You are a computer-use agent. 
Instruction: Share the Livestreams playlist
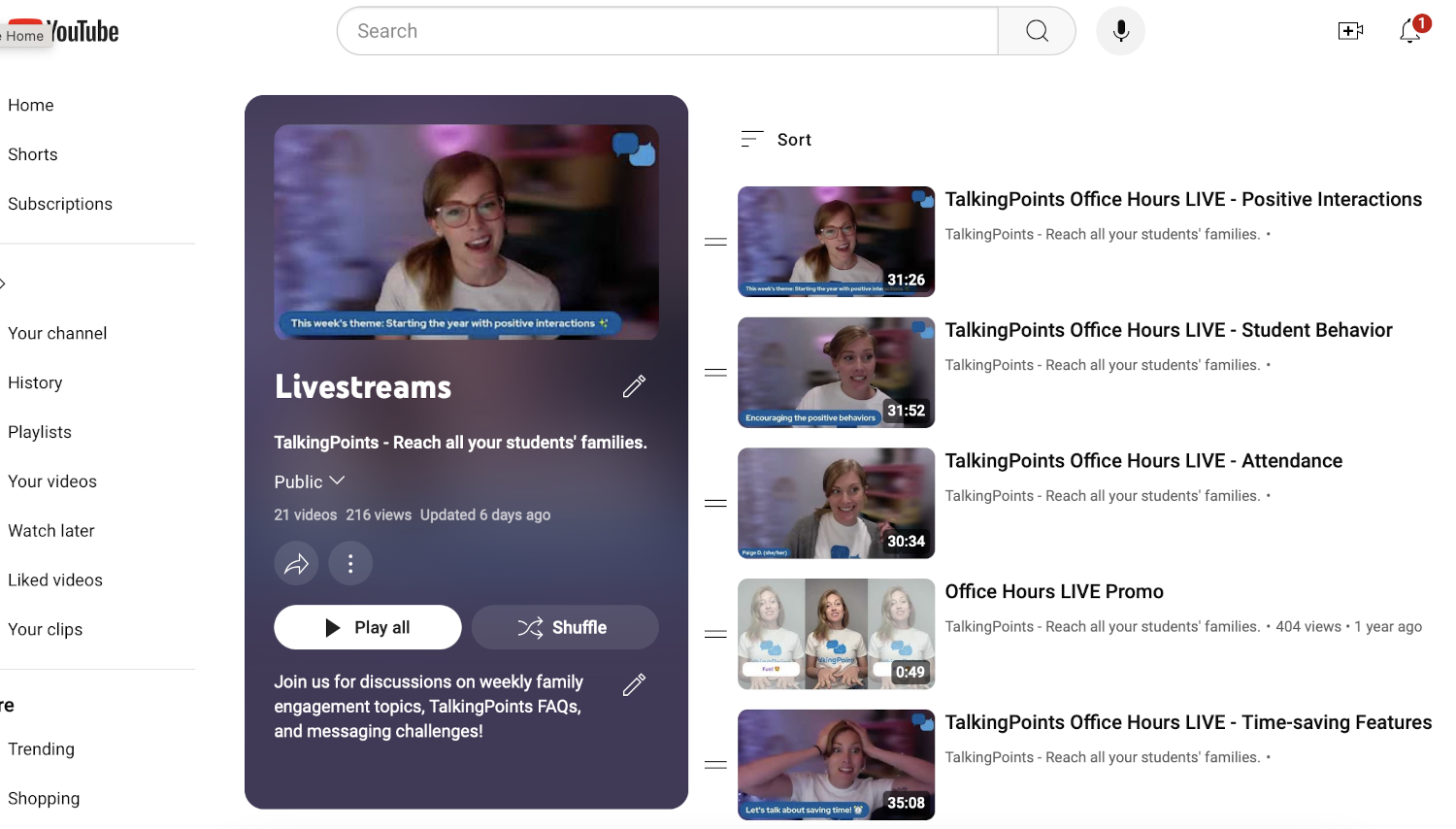pyautogui.click(x=296, y=563)
